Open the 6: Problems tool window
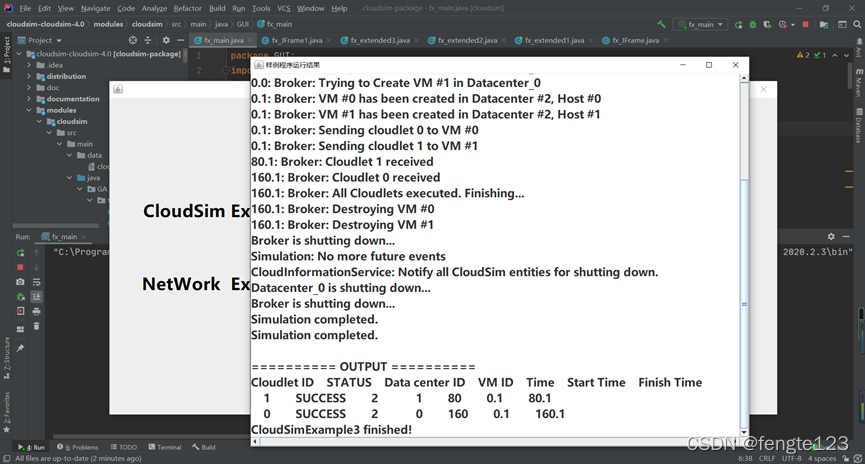The height and width of the screenshot is (464, 865). [x=77, y=447]
